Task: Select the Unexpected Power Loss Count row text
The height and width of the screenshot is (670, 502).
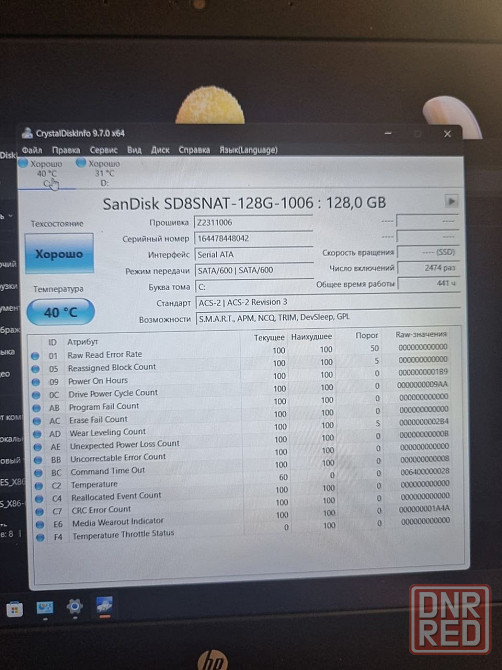Action: (x=125, y=444)
